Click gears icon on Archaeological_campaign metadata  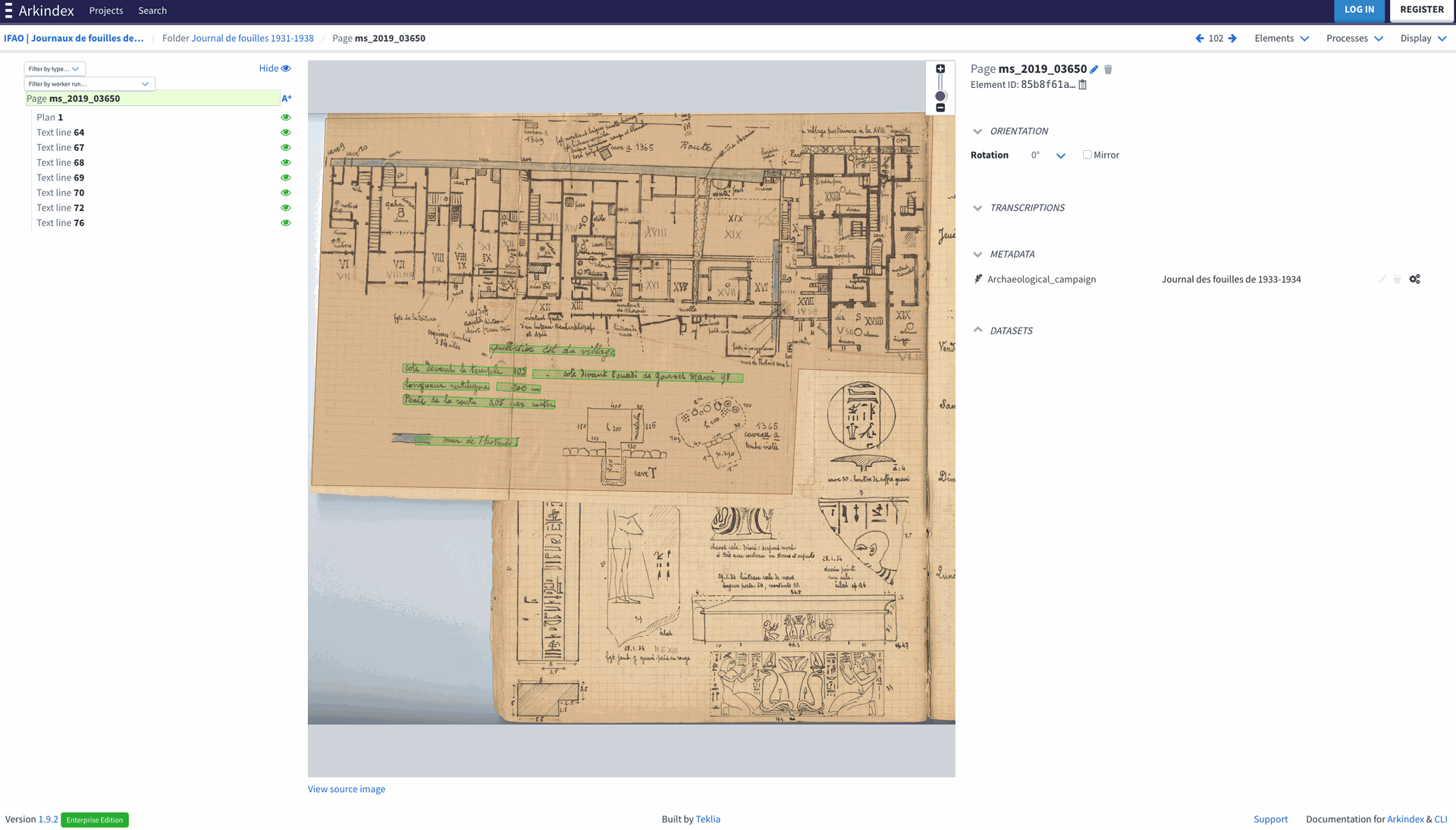(x=1414, y=280)
